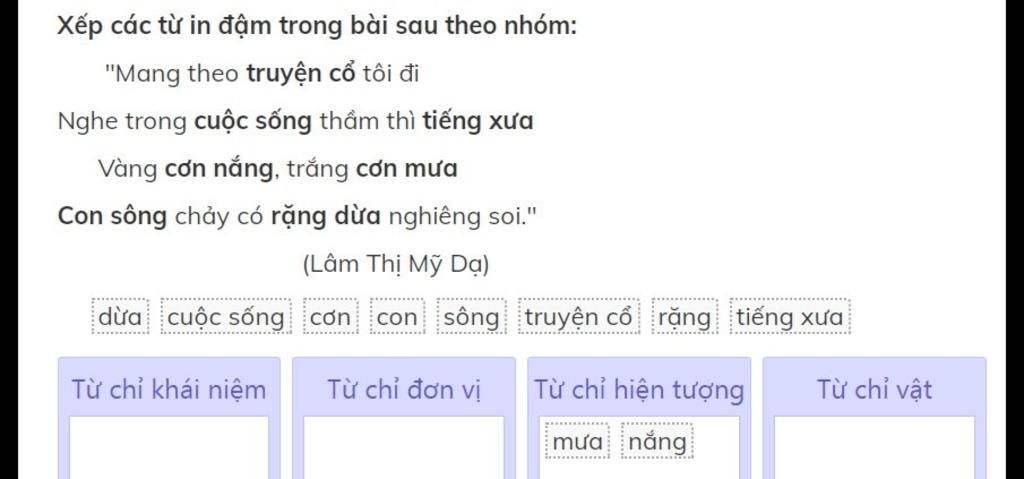Select the word chip 'cuộc sống'
The image size is (1024, 479).
point(226,317)
